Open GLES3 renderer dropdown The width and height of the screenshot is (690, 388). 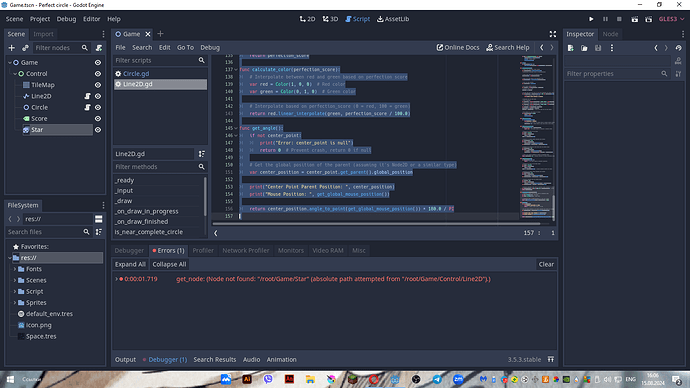click(671, 19)
